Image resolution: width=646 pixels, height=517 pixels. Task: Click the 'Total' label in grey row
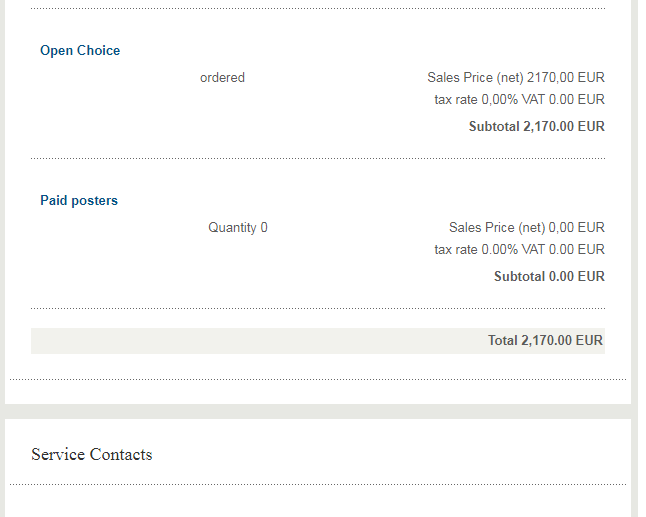[502, 341]
